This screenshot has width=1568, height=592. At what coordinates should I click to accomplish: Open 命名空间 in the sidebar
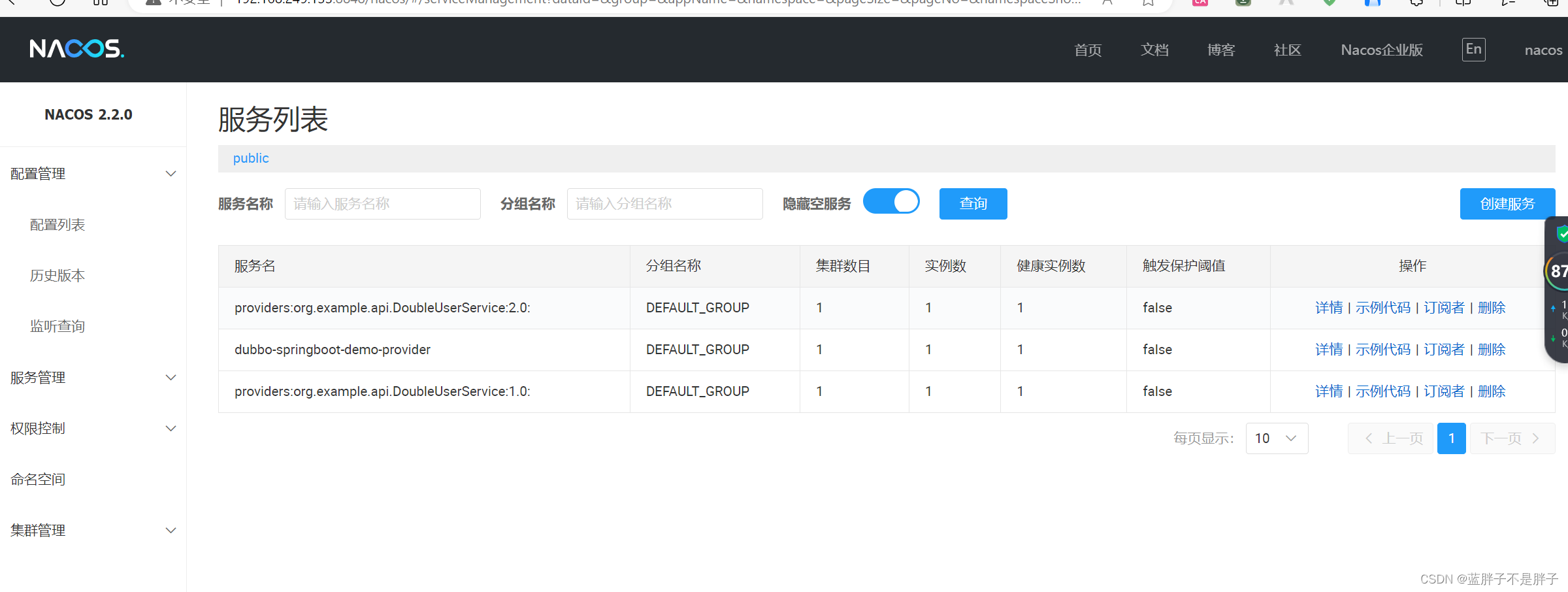(x=38, y=480)
